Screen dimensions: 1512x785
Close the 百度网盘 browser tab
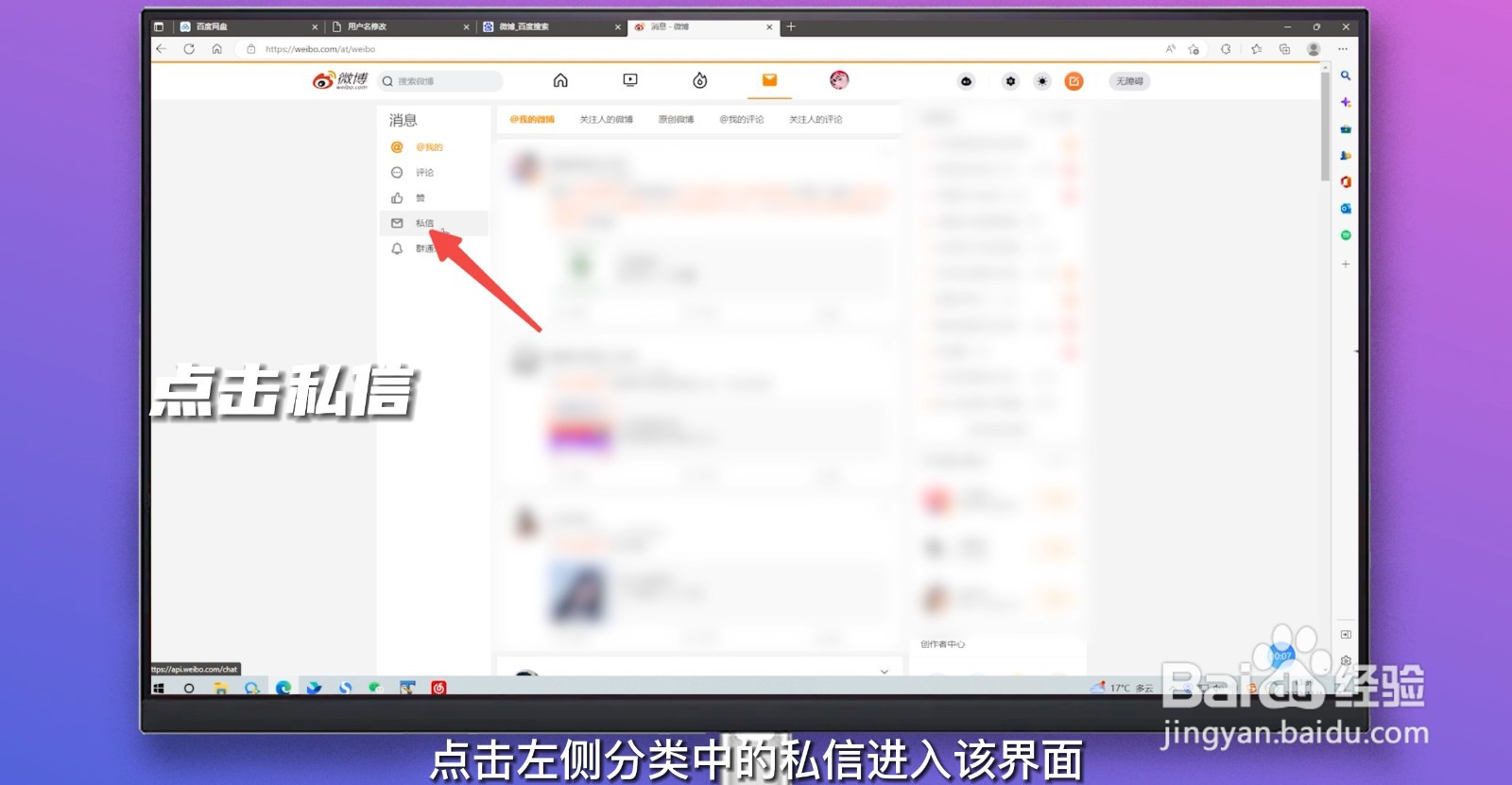(315, 27)
